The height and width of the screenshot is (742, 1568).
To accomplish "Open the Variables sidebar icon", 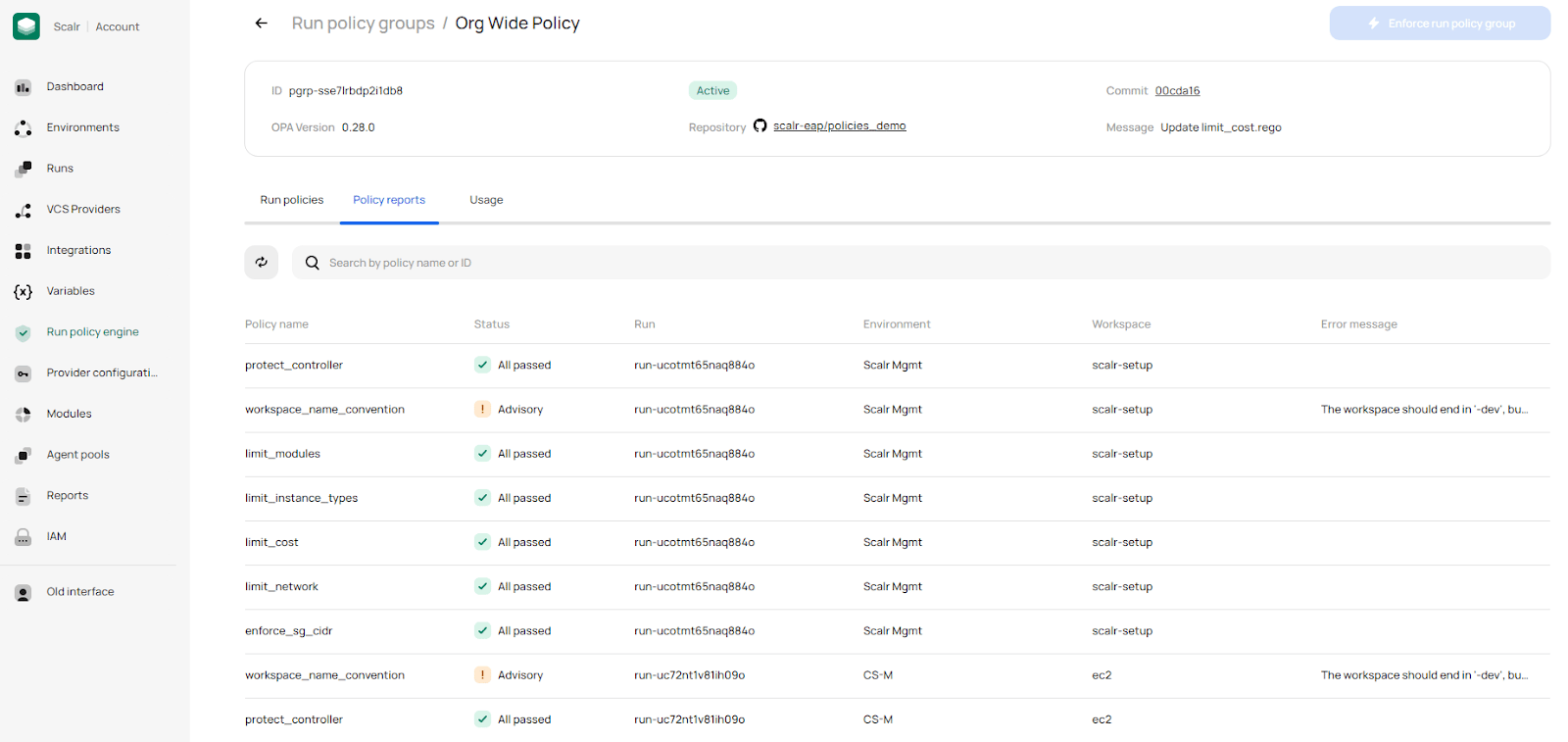I will [x=24, y=292].
